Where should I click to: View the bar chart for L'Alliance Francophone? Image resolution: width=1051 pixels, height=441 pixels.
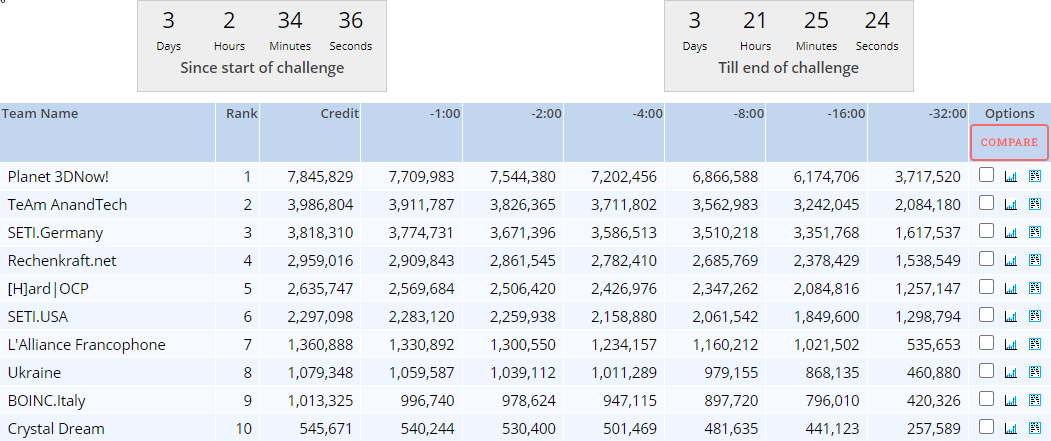tap(1010, 344)
